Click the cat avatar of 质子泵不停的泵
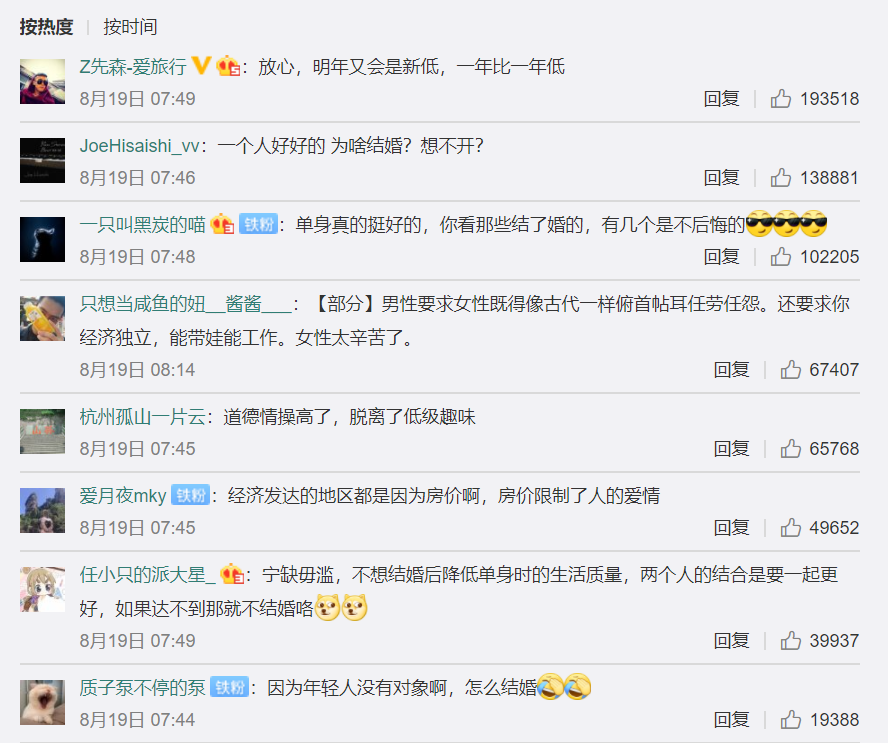Screen dimensions: 888x743 [x=42, y=703]
